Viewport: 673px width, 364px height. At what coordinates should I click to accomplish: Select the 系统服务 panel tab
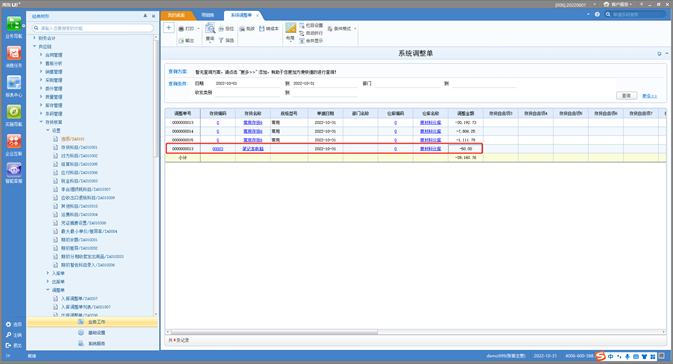pos(92,343)
